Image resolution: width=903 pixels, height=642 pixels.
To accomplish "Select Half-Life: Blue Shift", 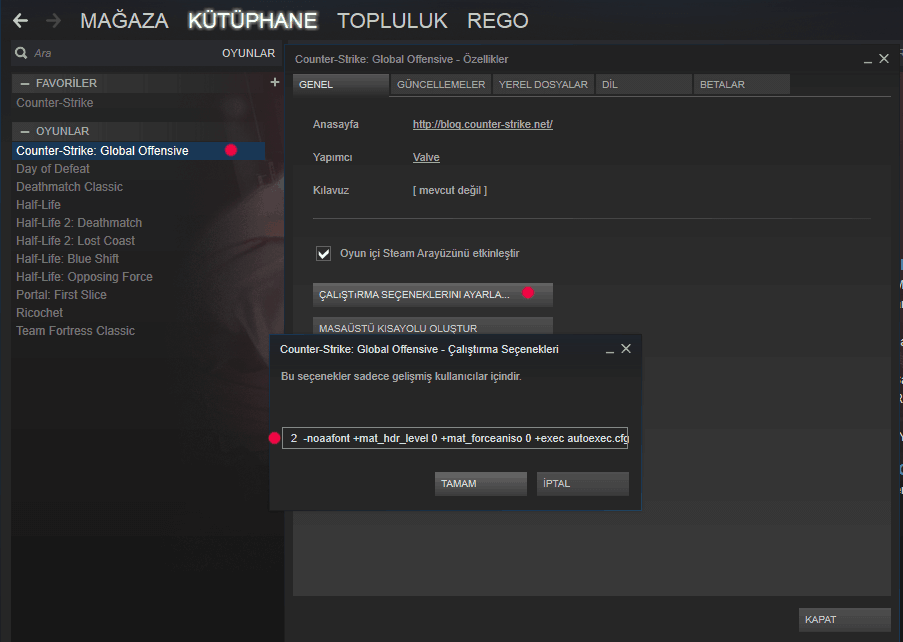I will point(67,259).
